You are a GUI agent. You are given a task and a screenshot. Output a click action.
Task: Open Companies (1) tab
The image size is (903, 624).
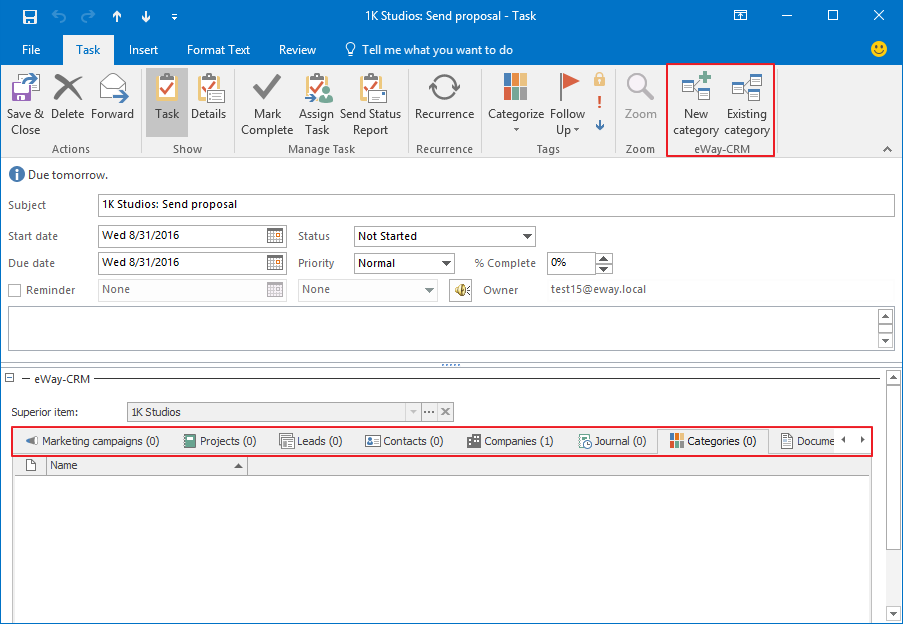[510, 442]
